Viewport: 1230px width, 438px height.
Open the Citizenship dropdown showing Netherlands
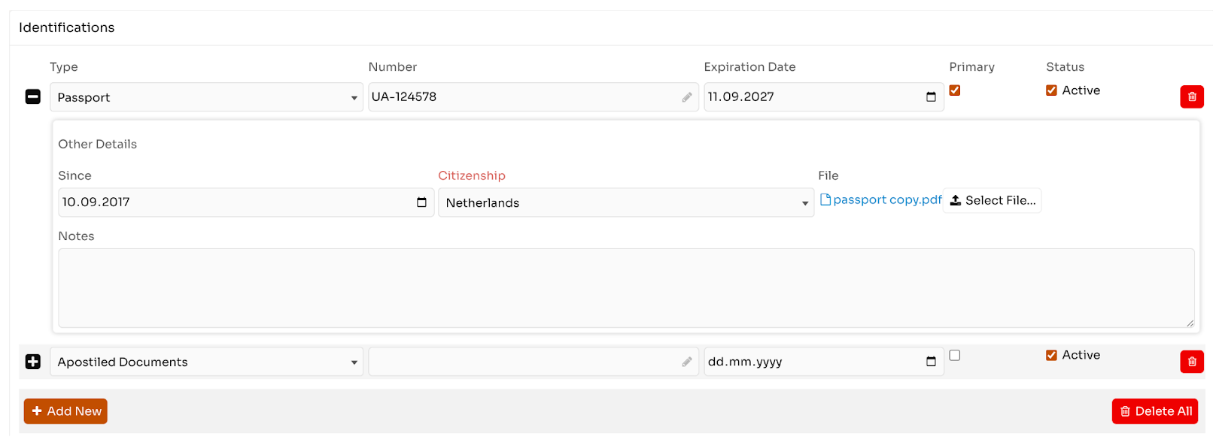[x=625, y=203]
